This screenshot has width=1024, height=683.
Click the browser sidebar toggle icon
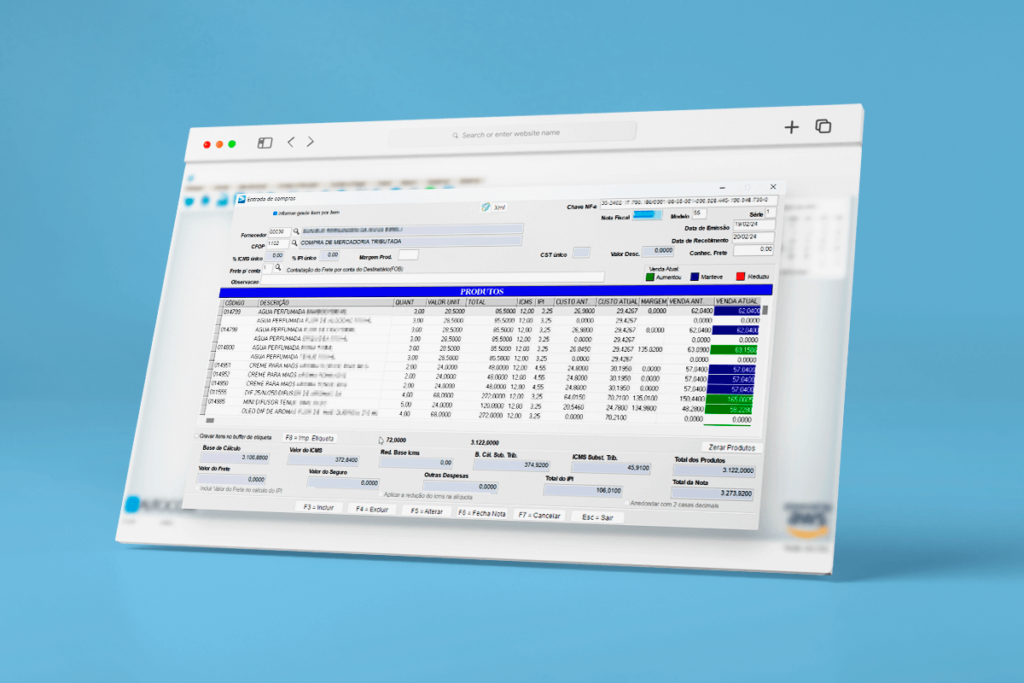pyautogui.click(x=265, y=143)
